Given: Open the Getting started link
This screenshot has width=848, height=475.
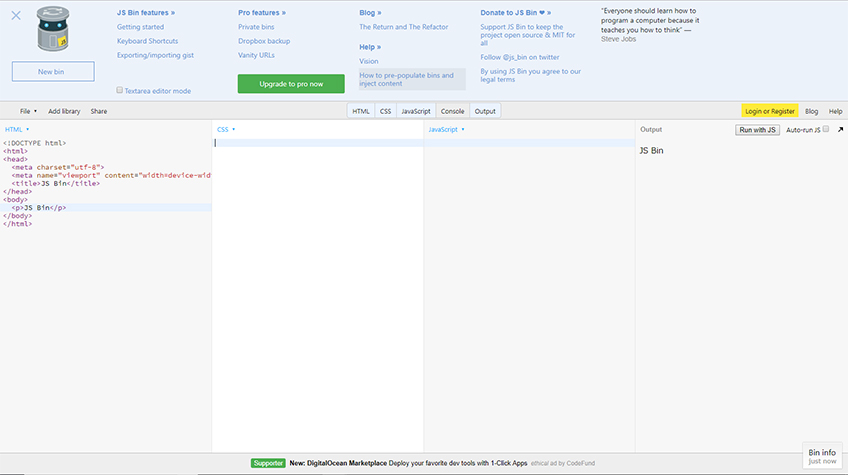Looking at the screenshot, I should (140, 27).
